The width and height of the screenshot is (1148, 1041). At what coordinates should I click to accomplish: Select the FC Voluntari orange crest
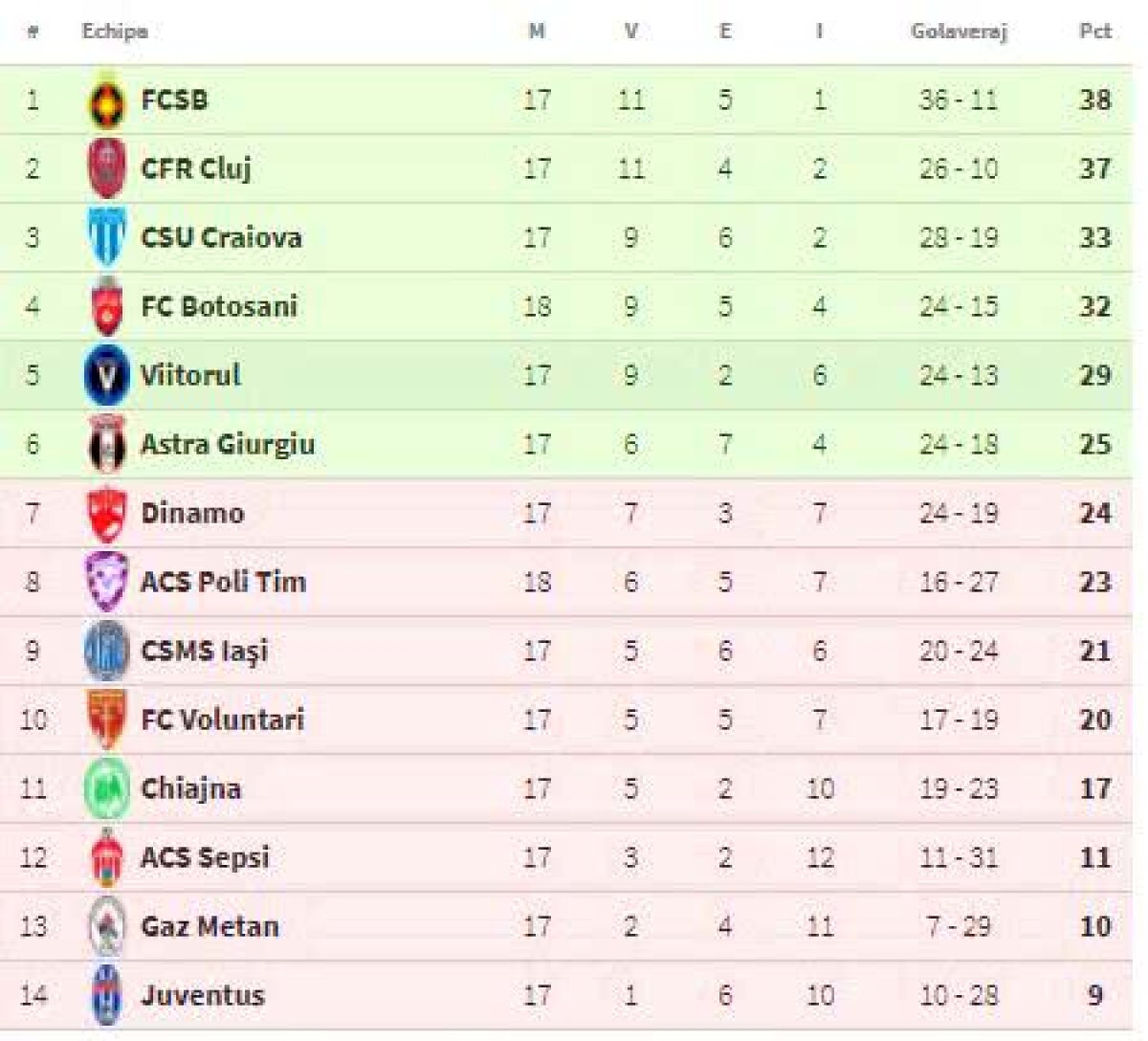pos(106,720)
